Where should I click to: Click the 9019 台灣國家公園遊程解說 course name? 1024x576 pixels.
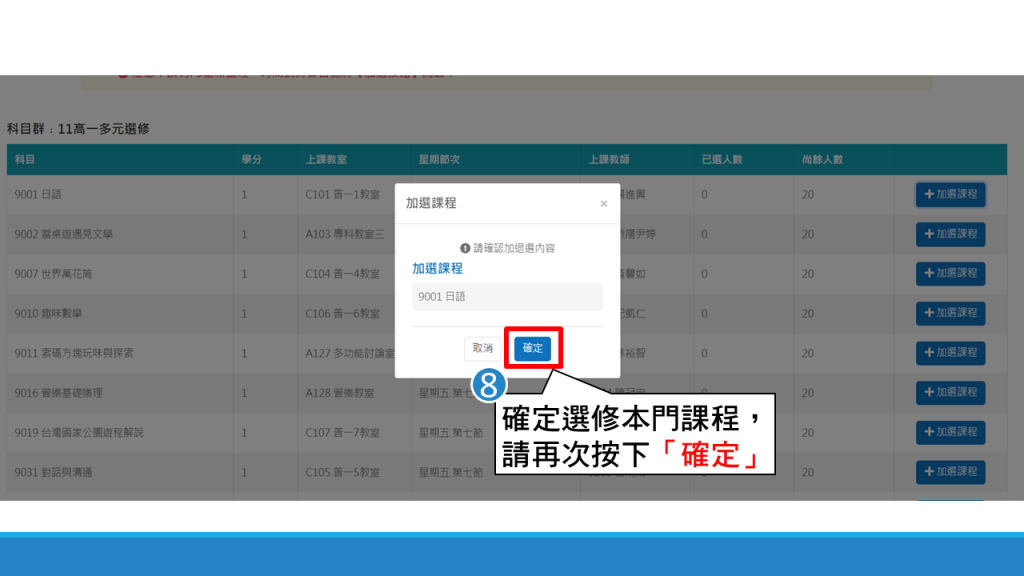tap(79, 433)
